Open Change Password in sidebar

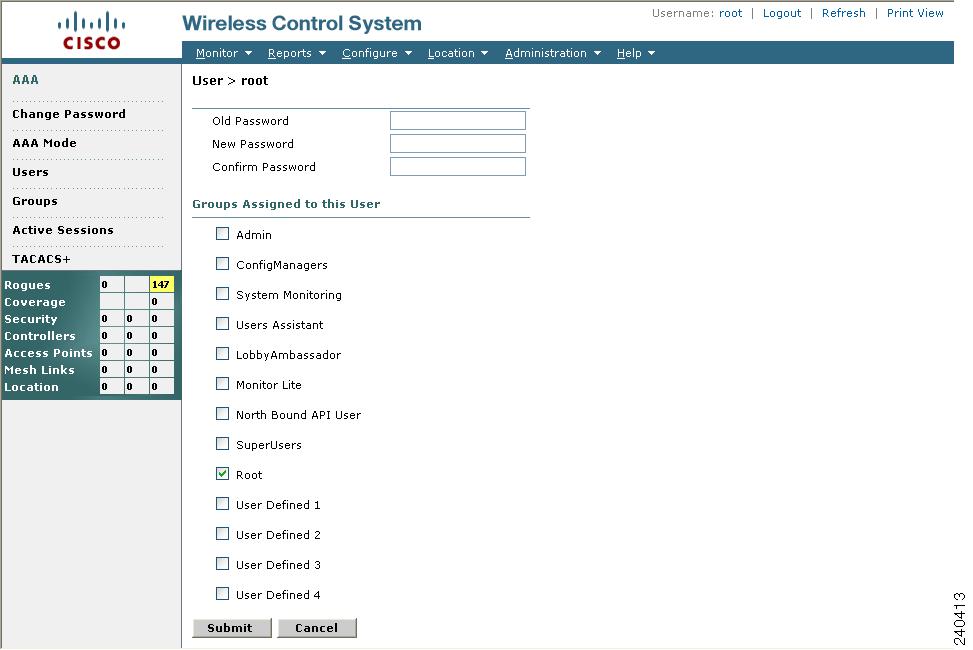pyautogui.click(x=69, y=114)
